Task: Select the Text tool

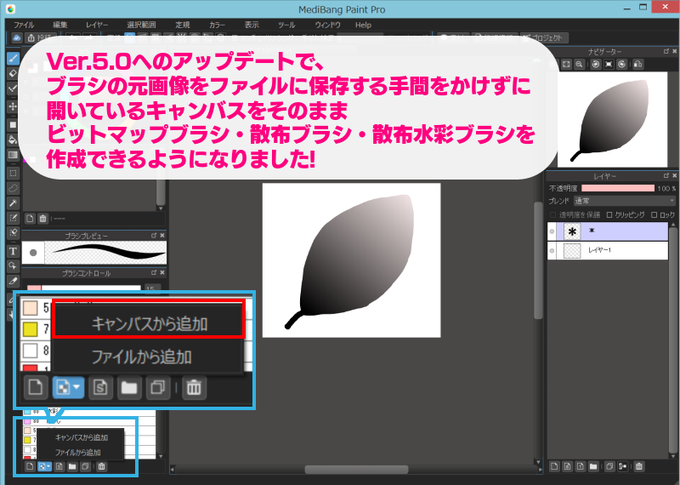Action: [13, 251]
